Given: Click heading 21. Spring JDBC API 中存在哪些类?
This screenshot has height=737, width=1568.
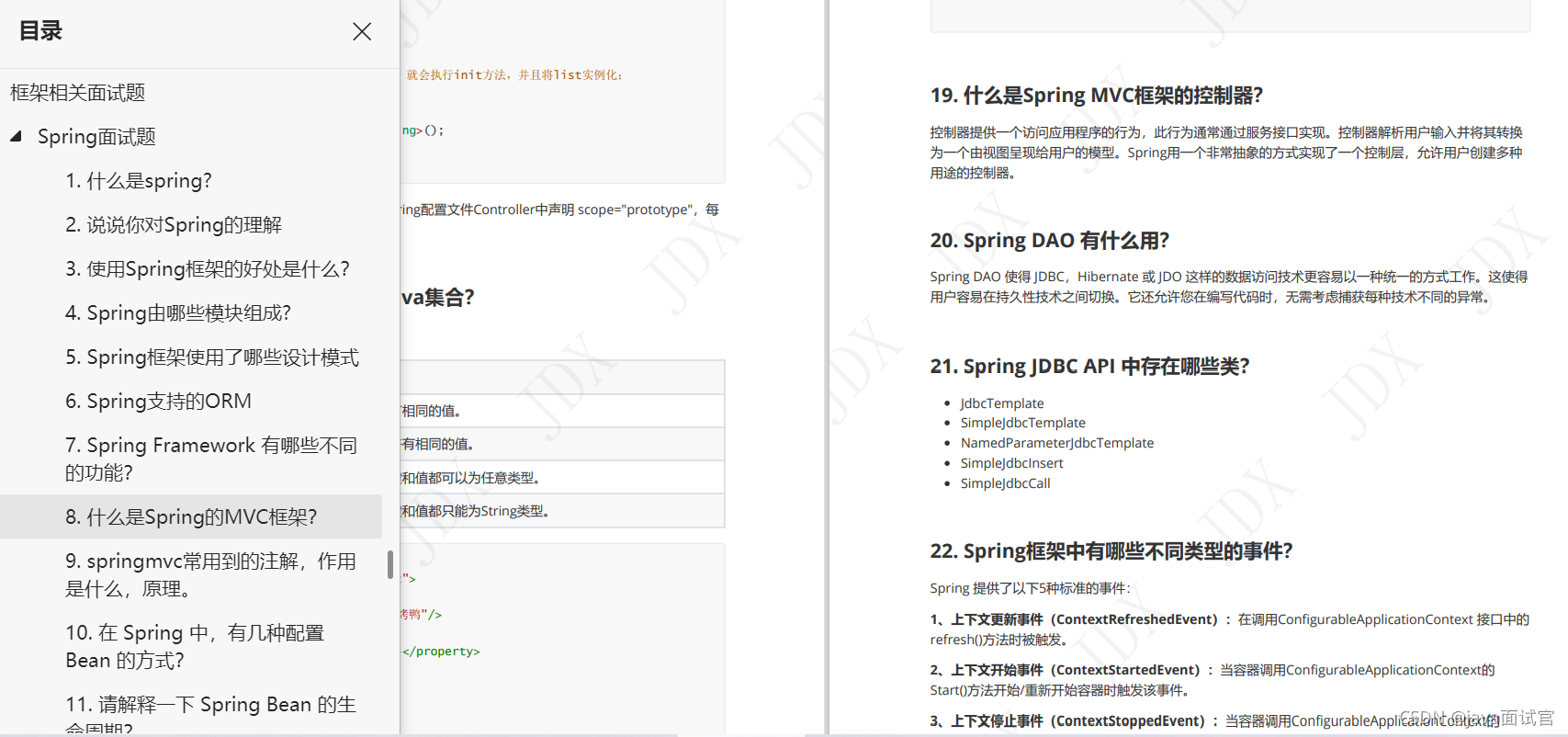Looking at the screenshot, I should click(x=1090, y=367).
